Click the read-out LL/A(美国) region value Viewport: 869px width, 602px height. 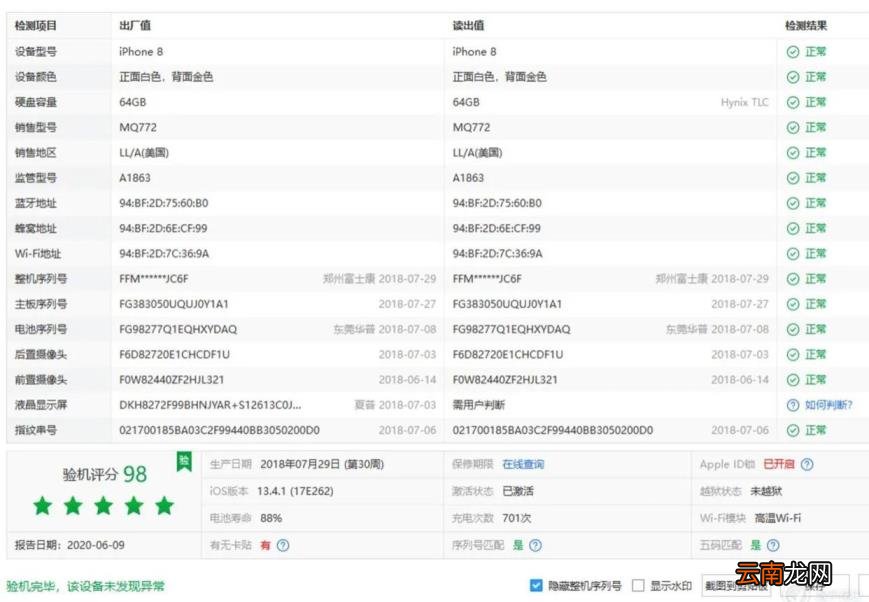pos(477,152)
